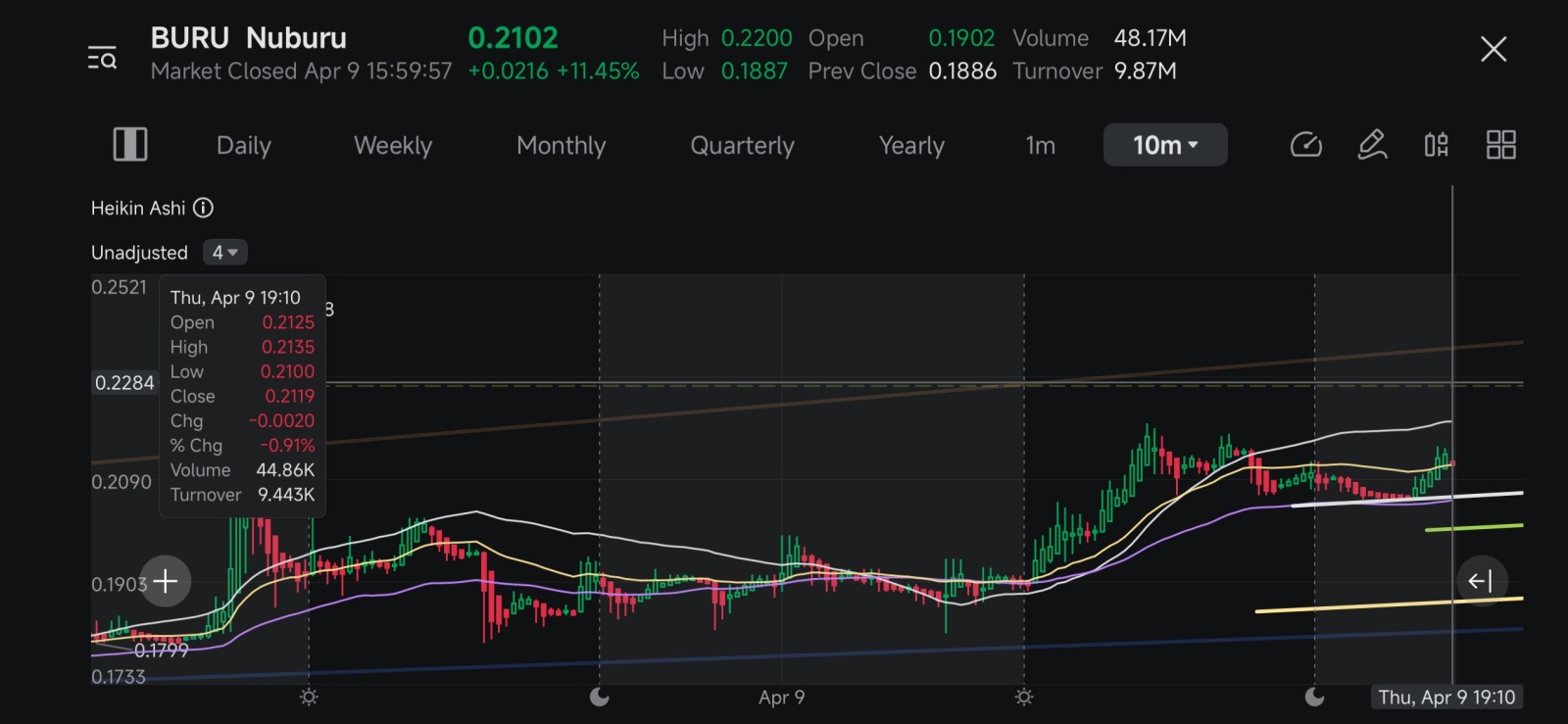Switch to the Quarterly timeframe
This screenshot has width=1568, height=724.
click(x=743, y=146)
